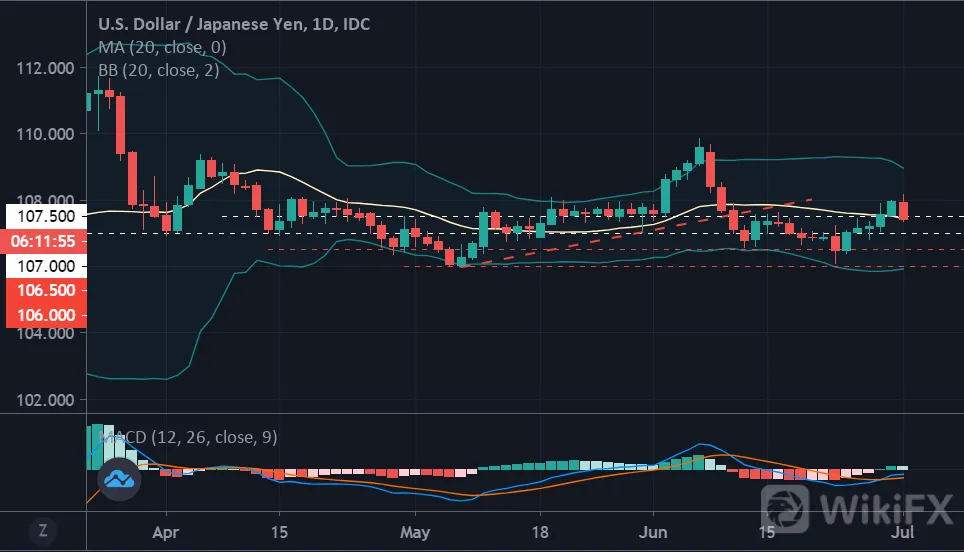Click the red 106.500 price label
The height and width of the screenshot is (552, 964).
point(46,290)
